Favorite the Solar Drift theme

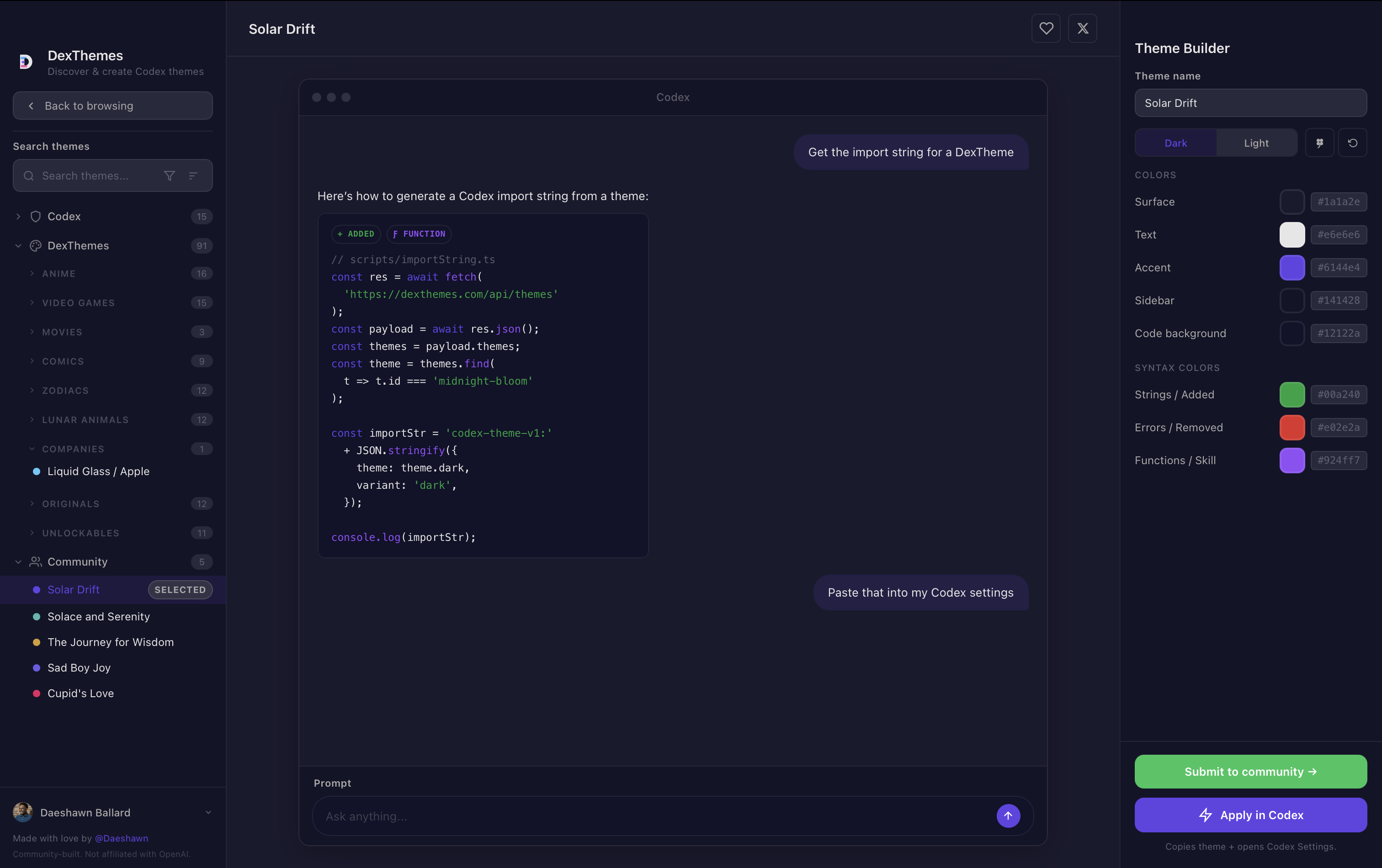coord(1046,28)
